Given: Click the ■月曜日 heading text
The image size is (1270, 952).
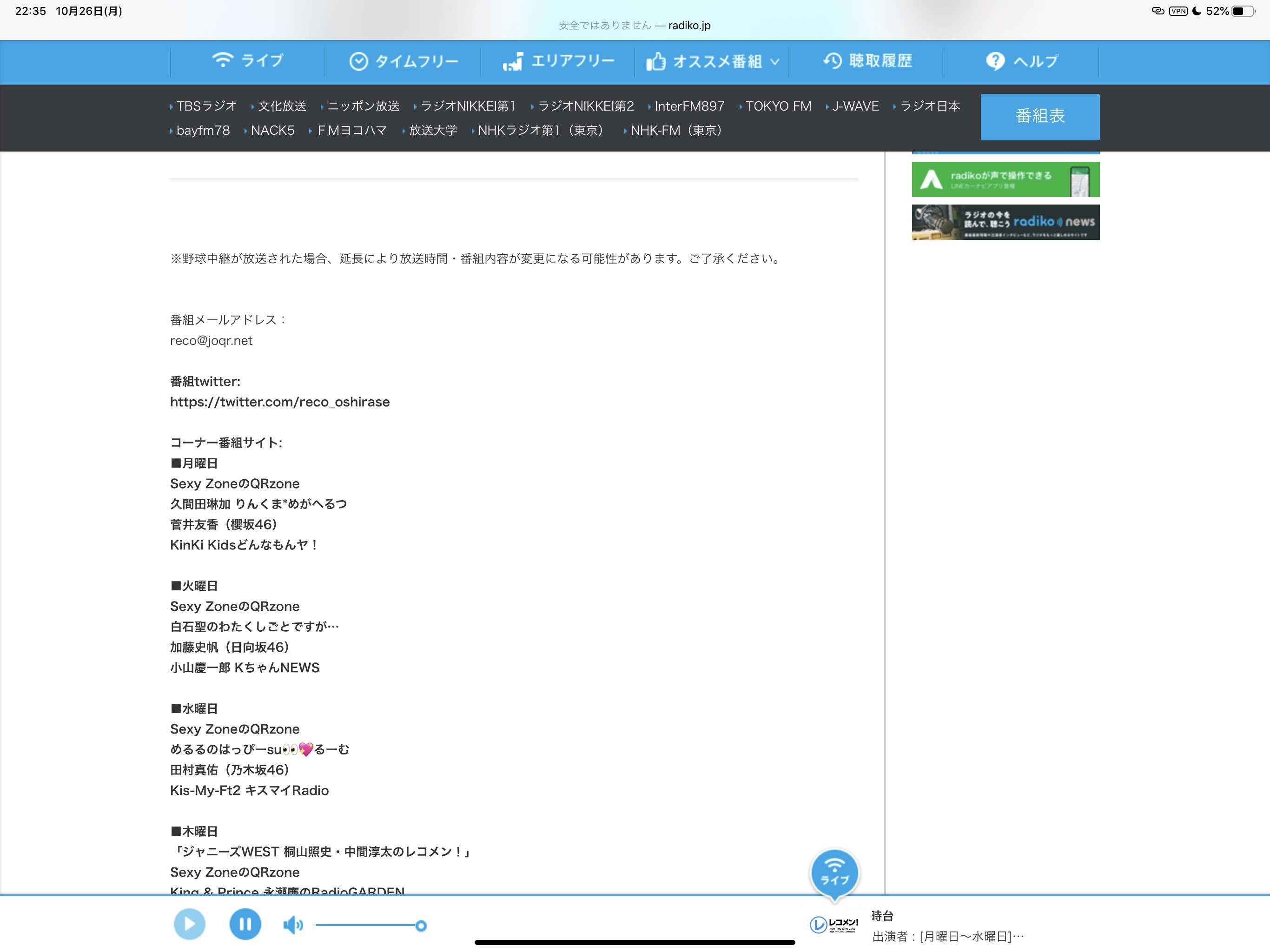Looking at the screenshot, I should tap(194, 463).
